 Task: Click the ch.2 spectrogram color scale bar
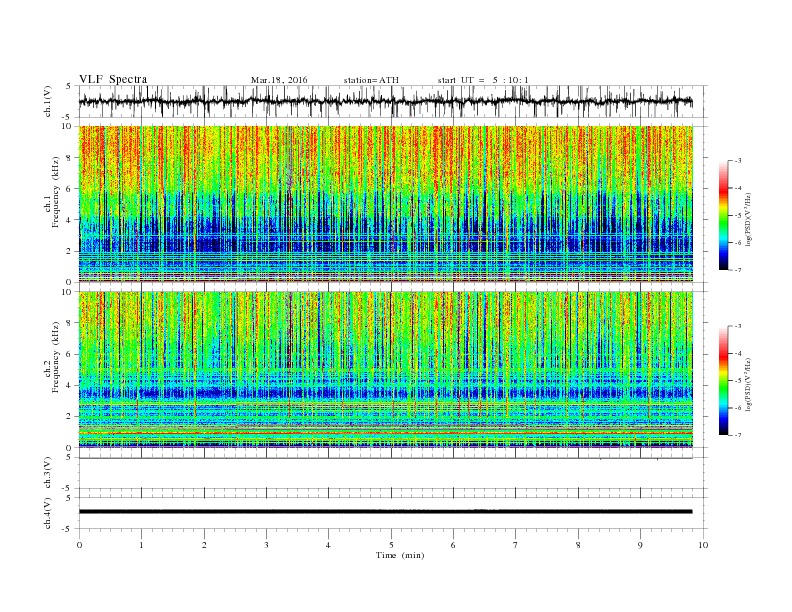tap(724, 381)
